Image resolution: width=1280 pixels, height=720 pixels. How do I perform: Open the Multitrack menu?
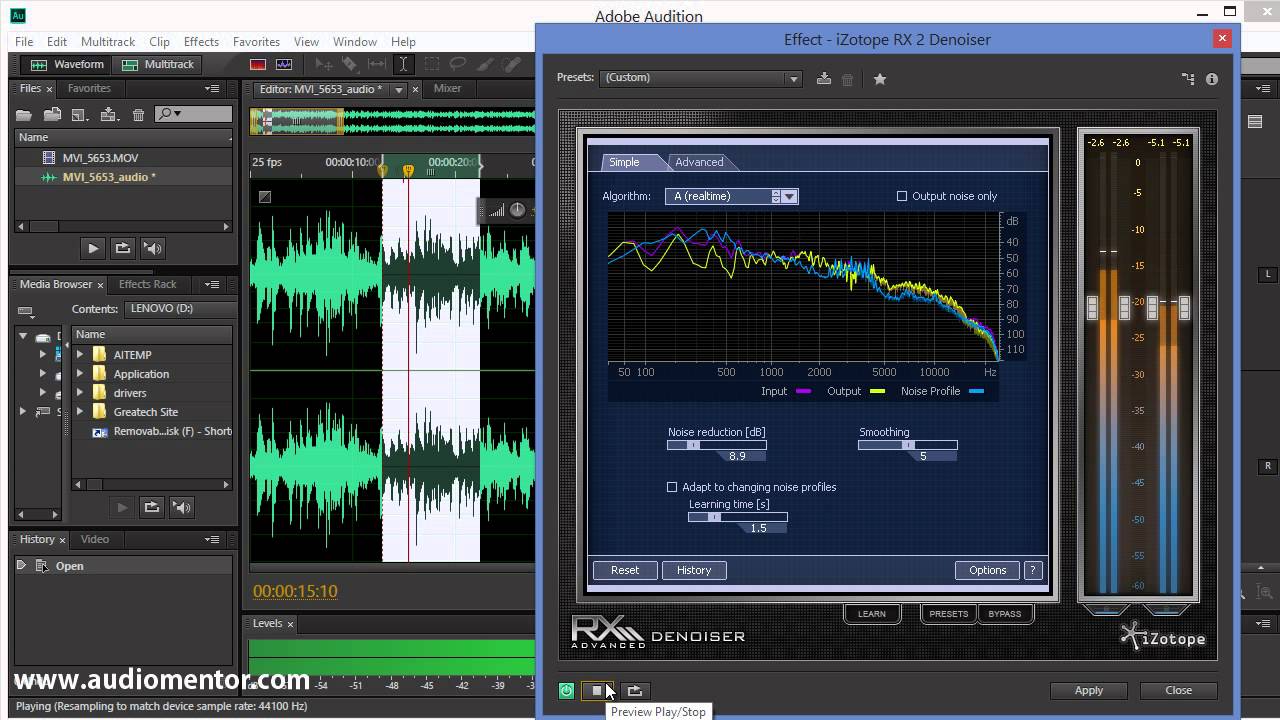pos(108,42)
